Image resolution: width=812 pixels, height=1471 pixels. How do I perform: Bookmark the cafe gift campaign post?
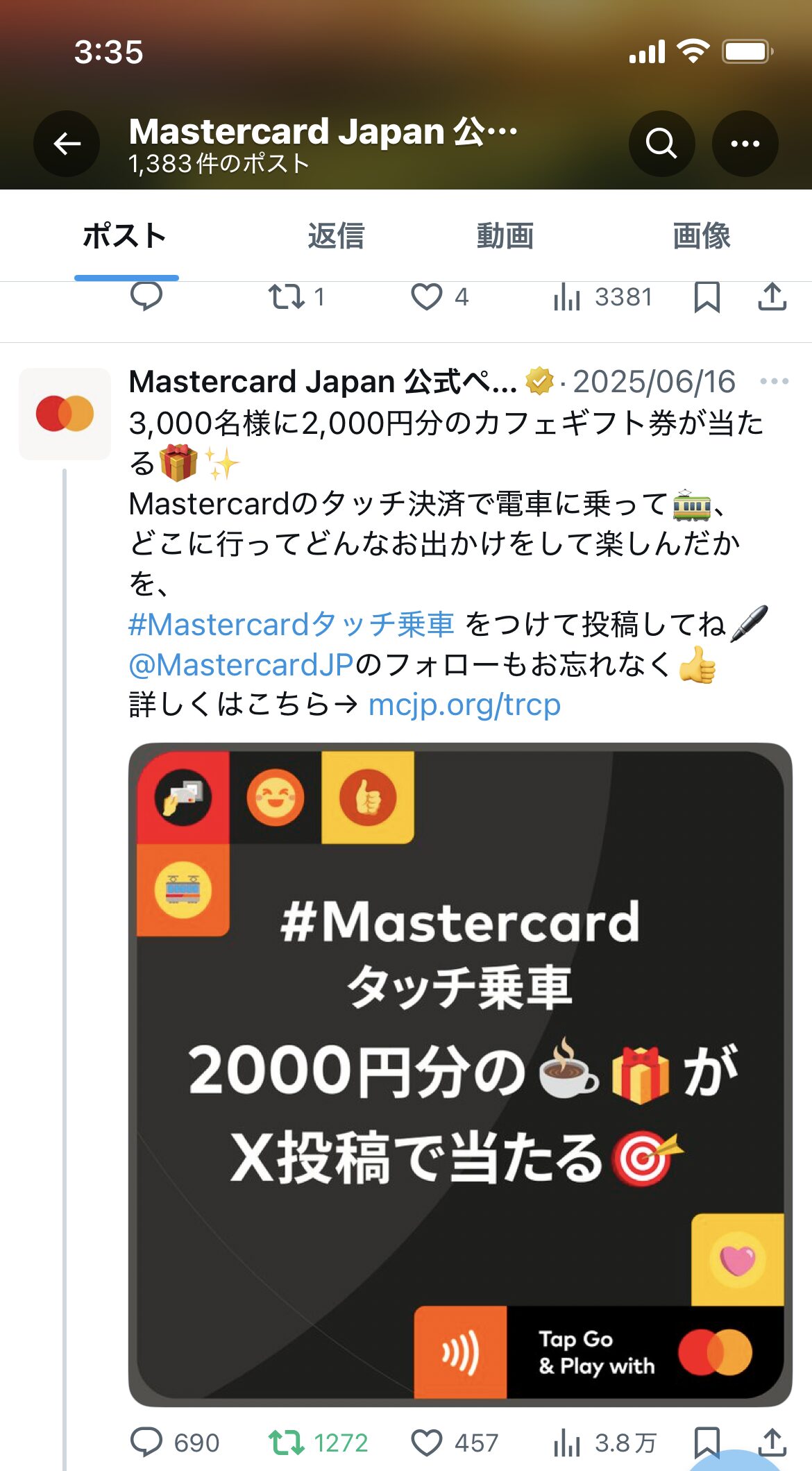pyautogui.click(x=707, y=1443)
